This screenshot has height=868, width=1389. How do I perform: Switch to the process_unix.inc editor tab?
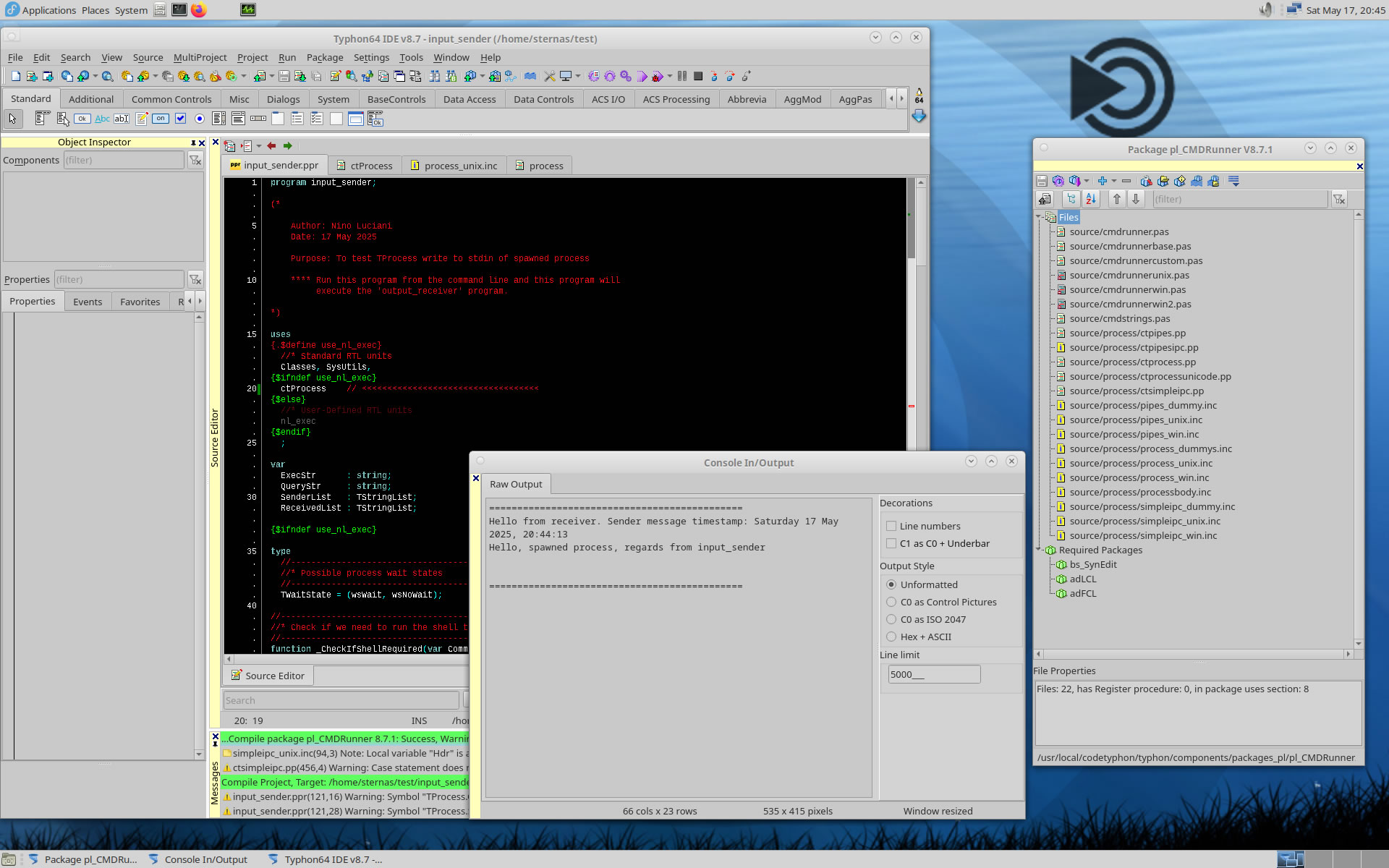coord(454,166)
